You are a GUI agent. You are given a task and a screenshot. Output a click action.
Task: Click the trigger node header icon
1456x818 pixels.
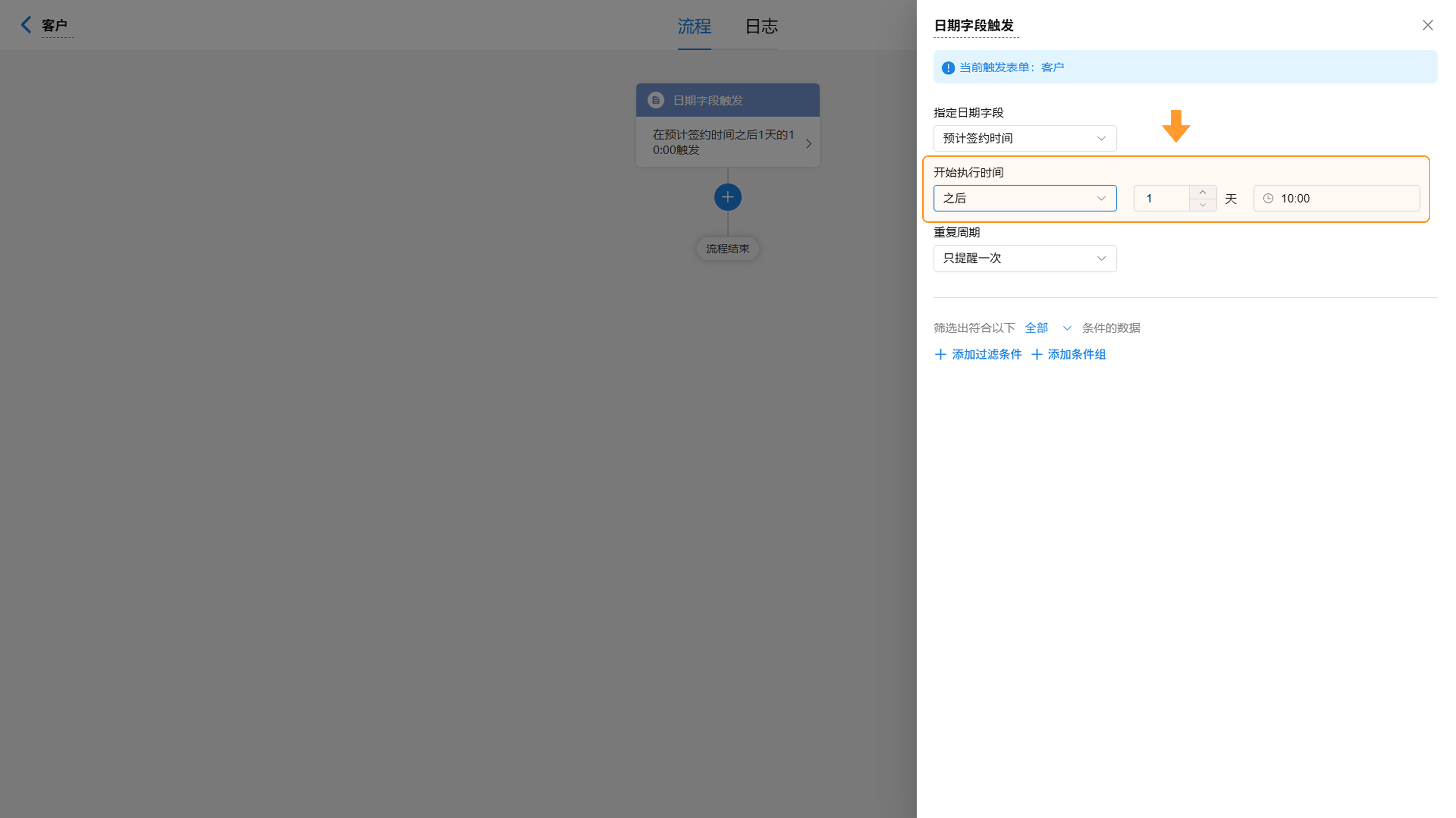(x=656, y=100)
